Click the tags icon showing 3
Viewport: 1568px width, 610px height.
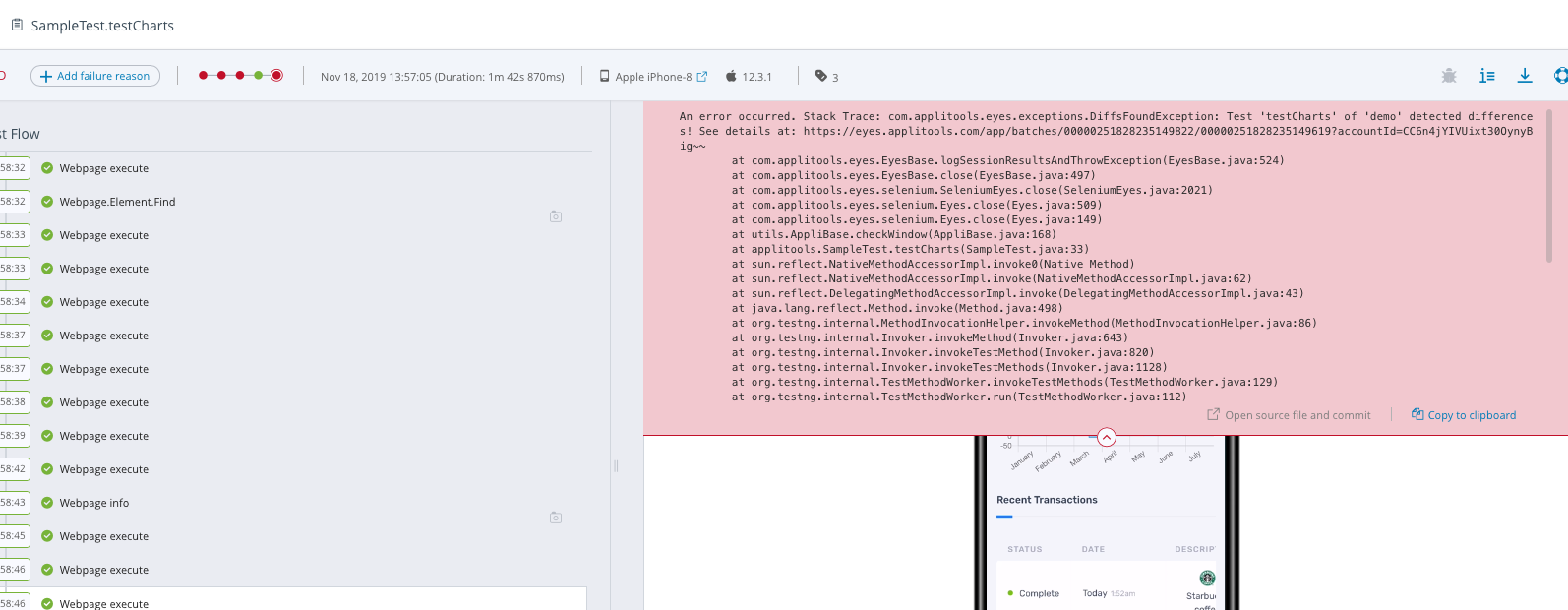coord(821,76)
